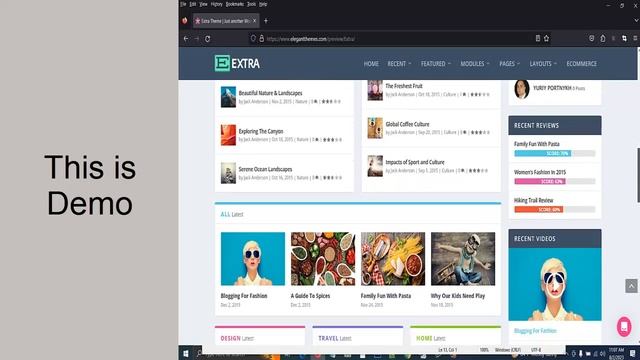Click the tracking protection shield icon
This screenshot has height=360, width=640.
point(253,38)
